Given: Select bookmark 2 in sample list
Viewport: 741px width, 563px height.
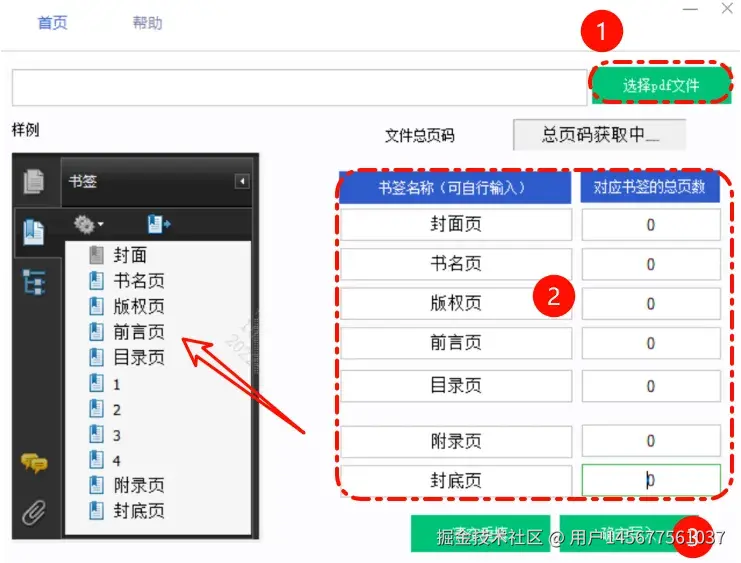Looking at the screenshot, I should point(105,409).
